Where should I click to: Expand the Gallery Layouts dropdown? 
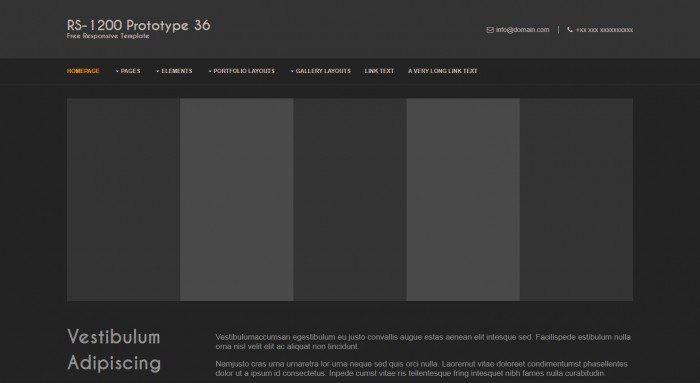point(321,71)
